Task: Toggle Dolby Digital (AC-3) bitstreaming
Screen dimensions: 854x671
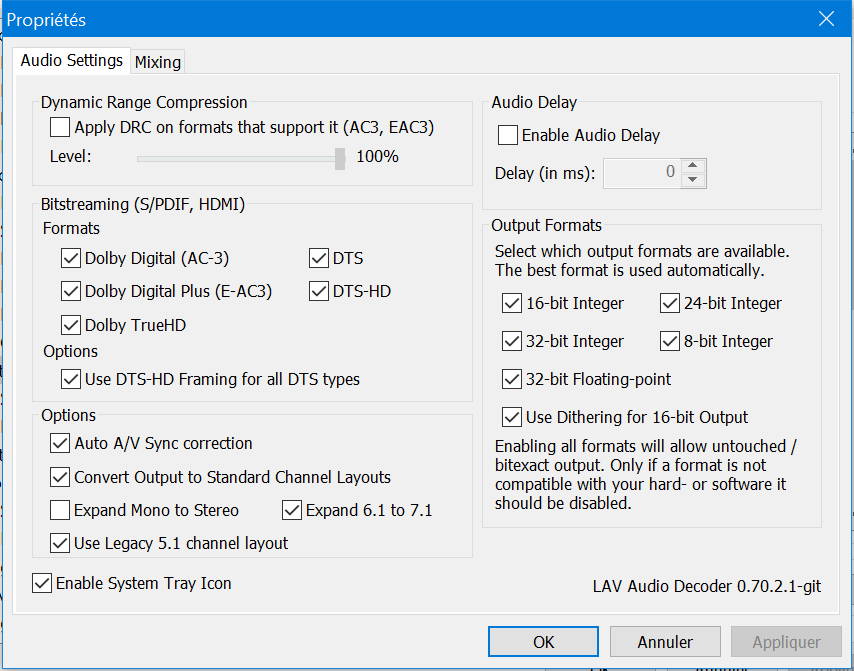Action: point(70,259)
